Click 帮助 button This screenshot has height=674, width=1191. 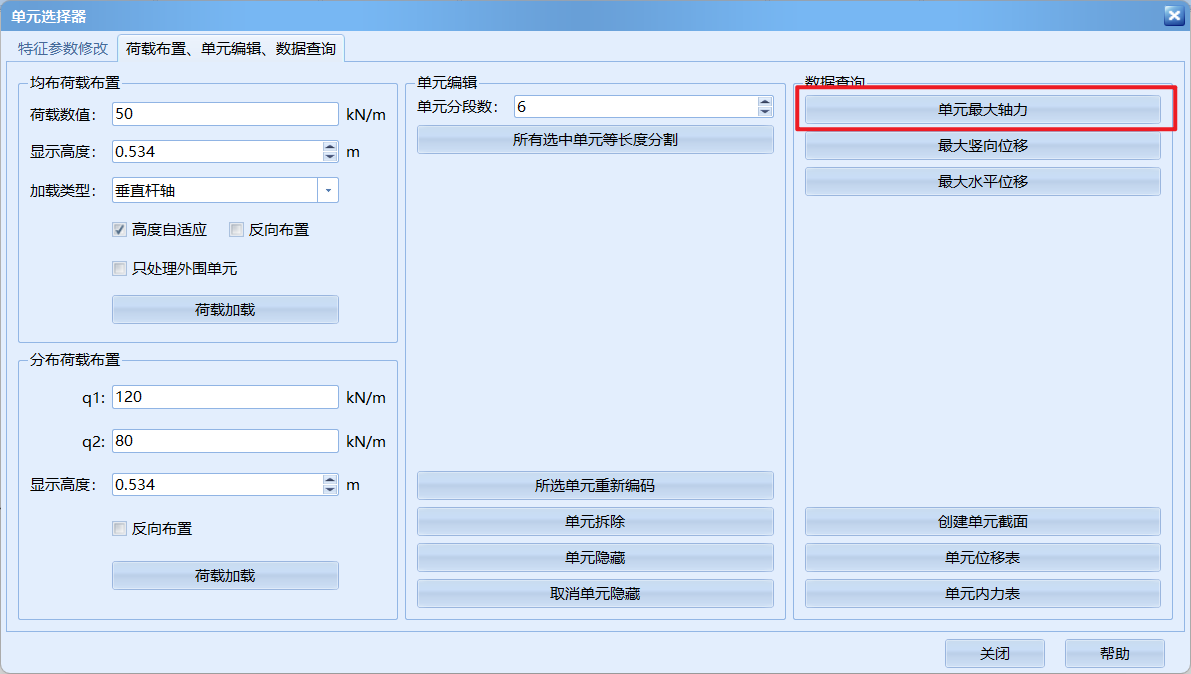pos(1114,654)
